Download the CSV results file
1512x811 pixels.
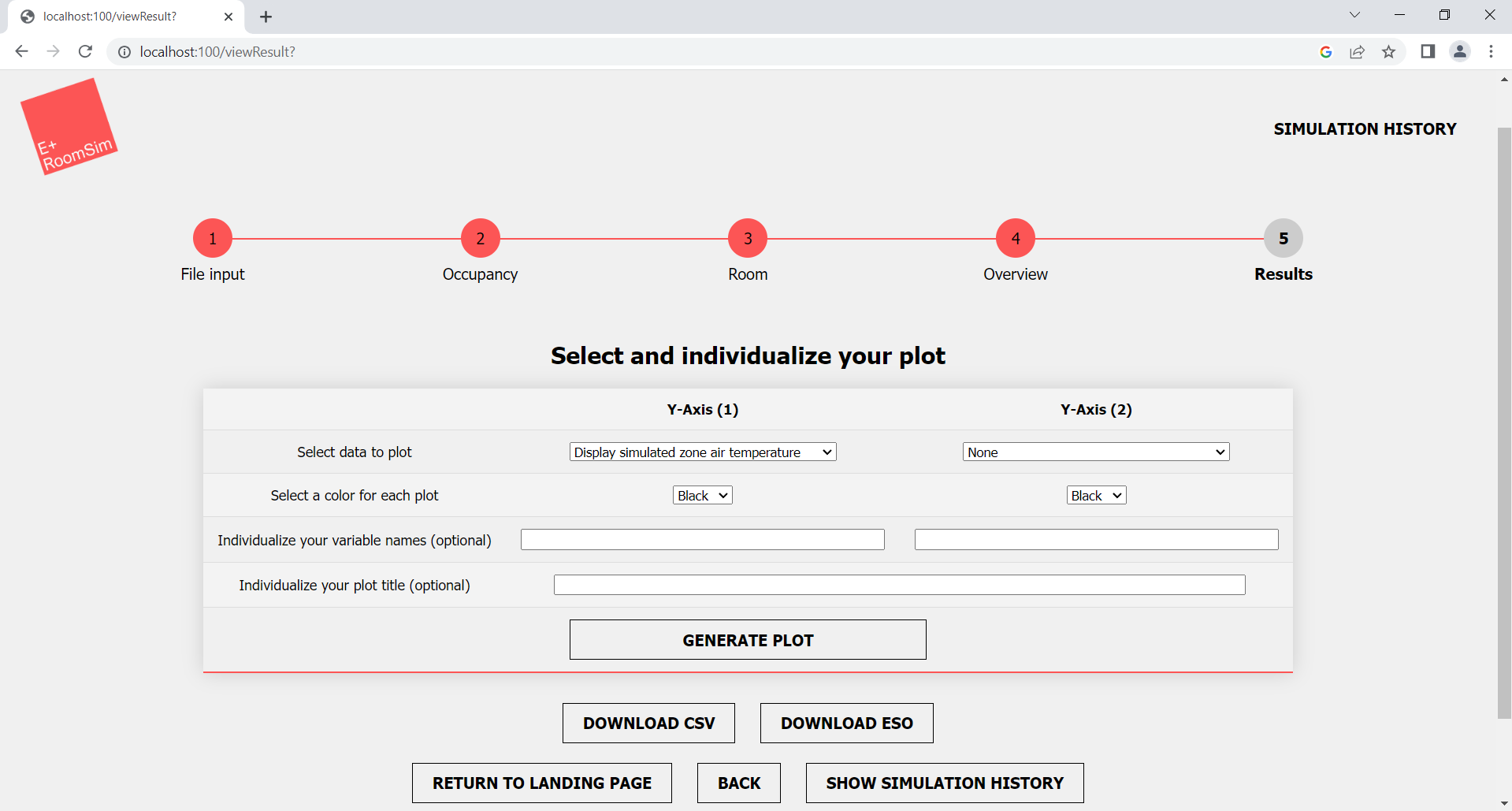[648, 723]
